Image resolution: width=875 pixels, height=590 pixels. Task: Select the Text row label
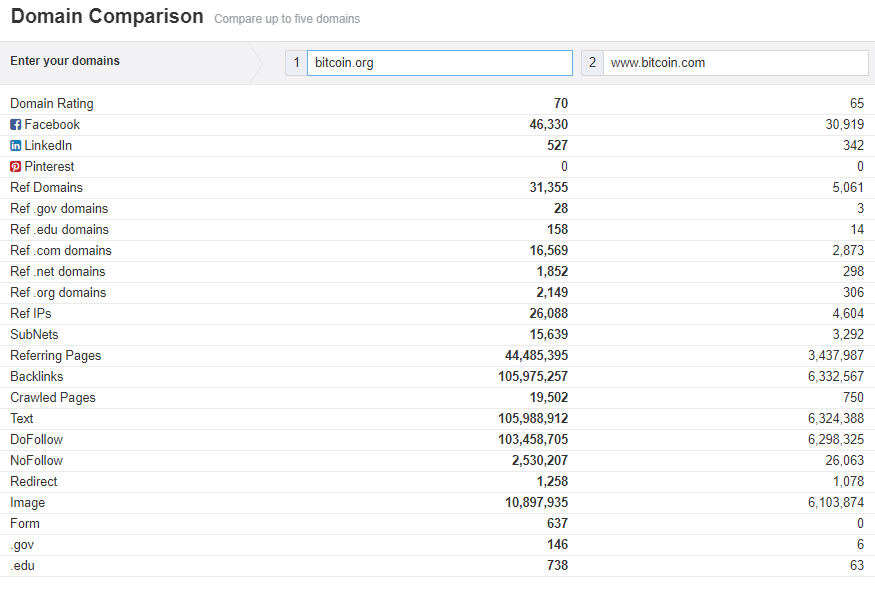pyautogui.click(x=22, y=419)
